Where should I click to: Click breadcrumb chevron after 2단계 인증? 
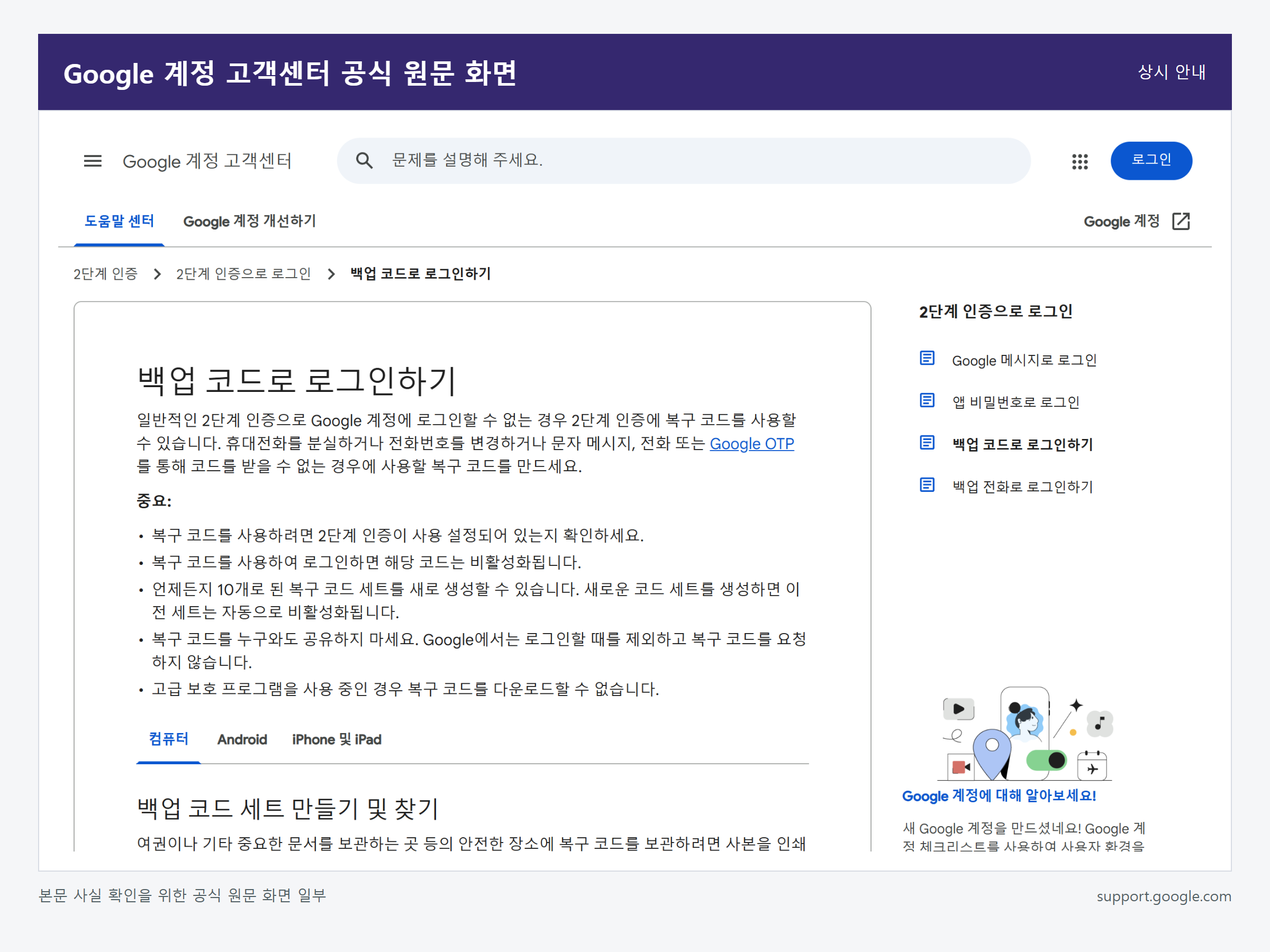pos(157,274)
